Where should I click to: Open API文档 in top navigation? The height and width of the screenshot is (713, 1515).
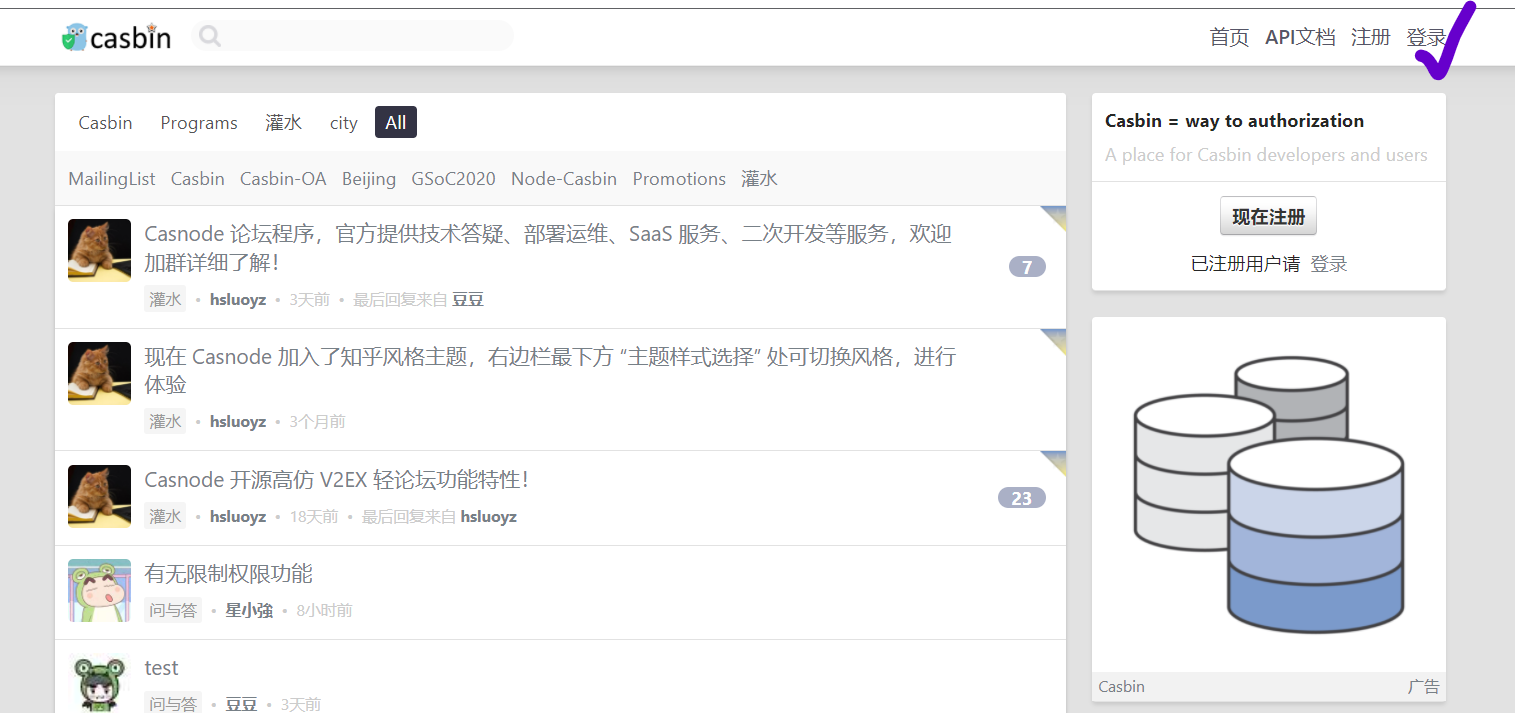pyautogui.click(x=1299, y=37)
